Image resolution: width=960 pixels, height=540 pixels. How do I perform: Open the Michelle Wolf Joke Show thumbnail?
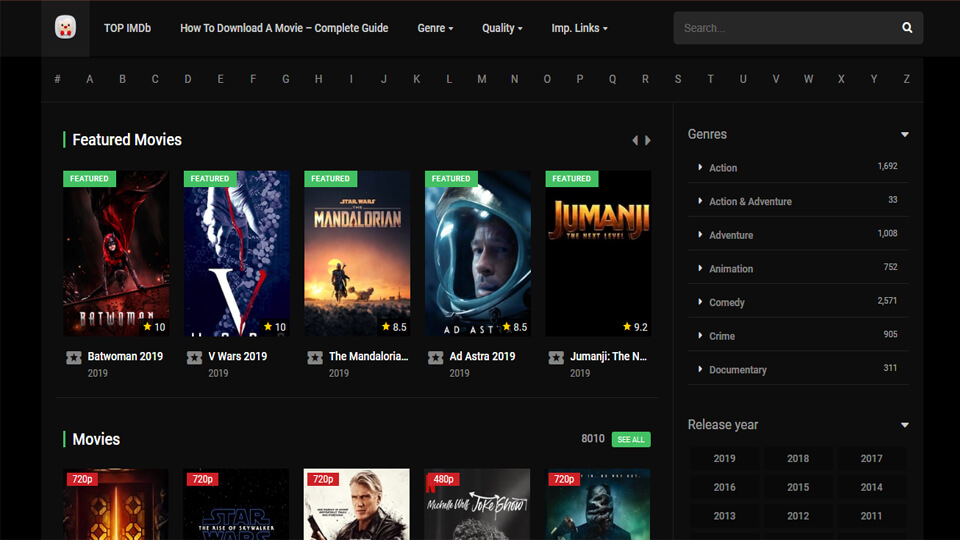pyautogui.click(x=478, y=504)
